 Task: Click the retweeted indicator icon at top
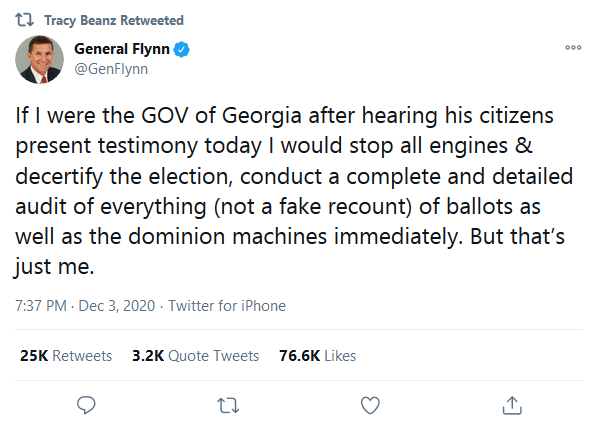click(25, 19)
